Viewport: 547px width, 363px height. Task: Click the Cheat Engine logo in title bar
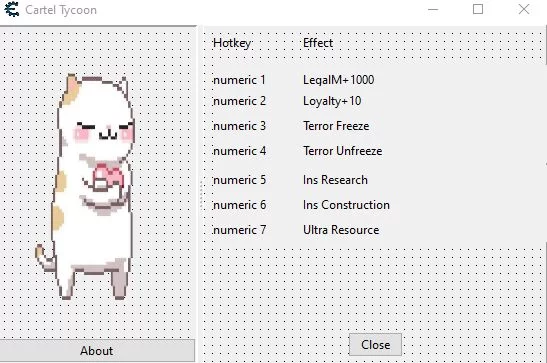12,9
